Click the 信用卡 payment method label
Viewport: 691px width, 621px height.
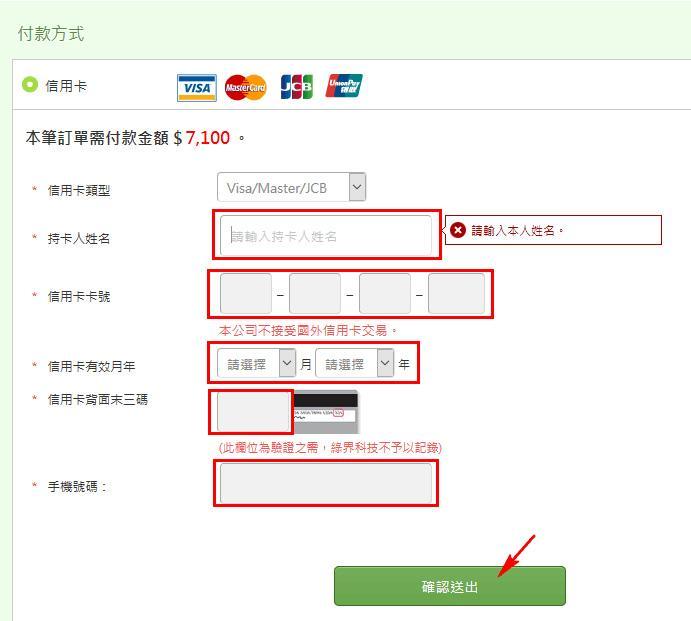point(66,86)
